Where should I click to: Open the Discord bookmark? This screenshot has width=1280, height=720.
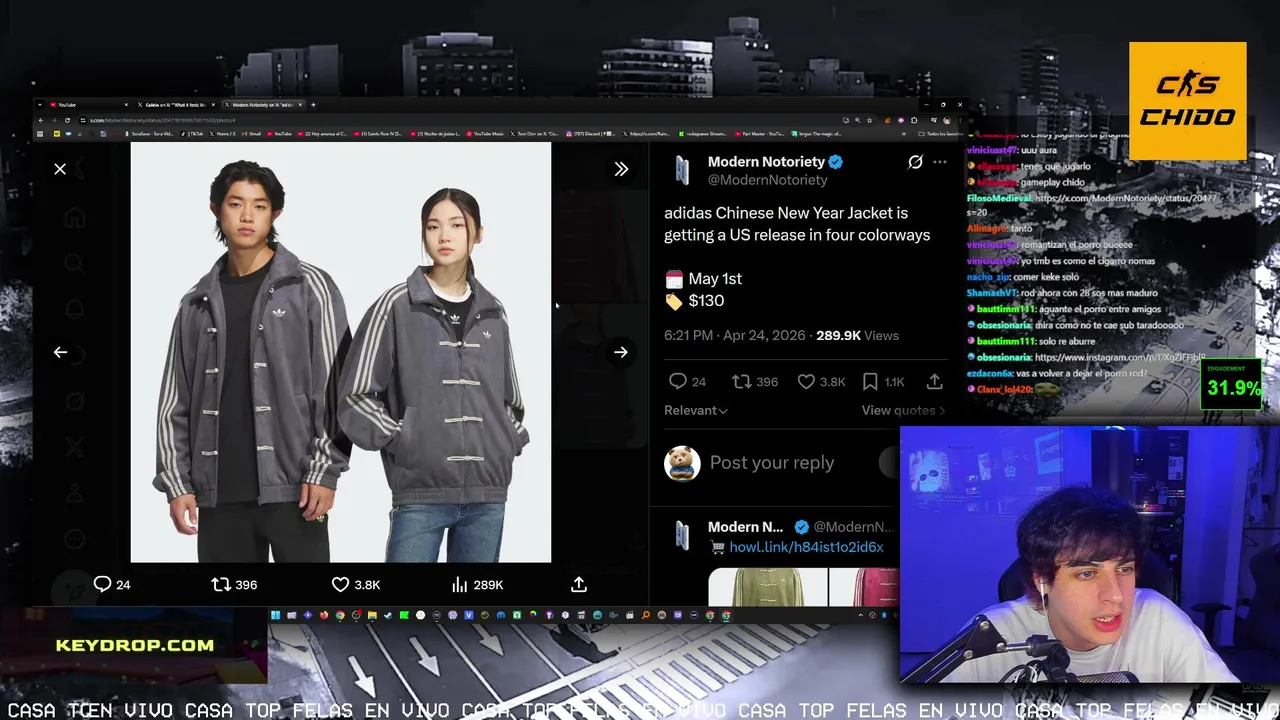tap(590, 133)
